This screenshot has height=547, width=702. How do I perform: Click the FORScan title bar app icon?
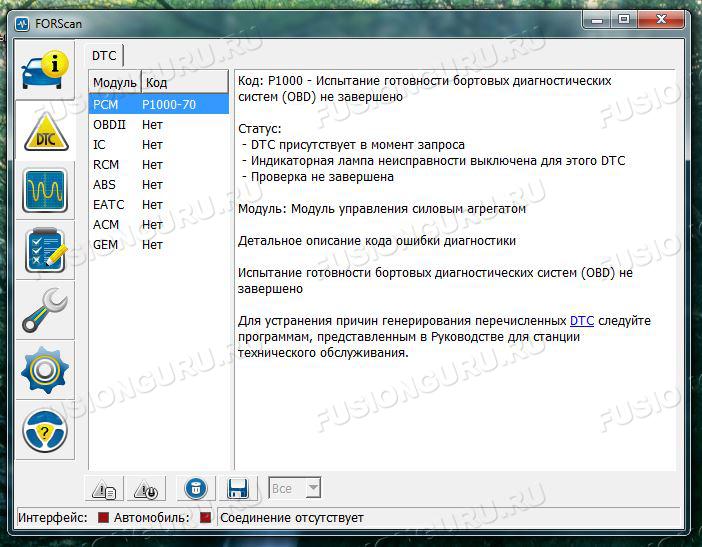22,24
